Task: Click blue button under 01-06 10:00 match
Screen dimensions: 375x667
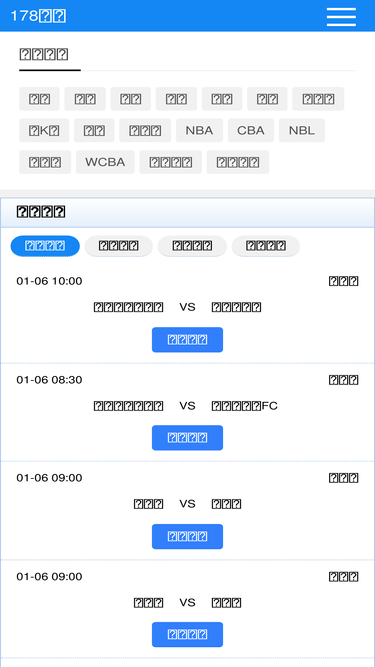Action: (188, 339)
